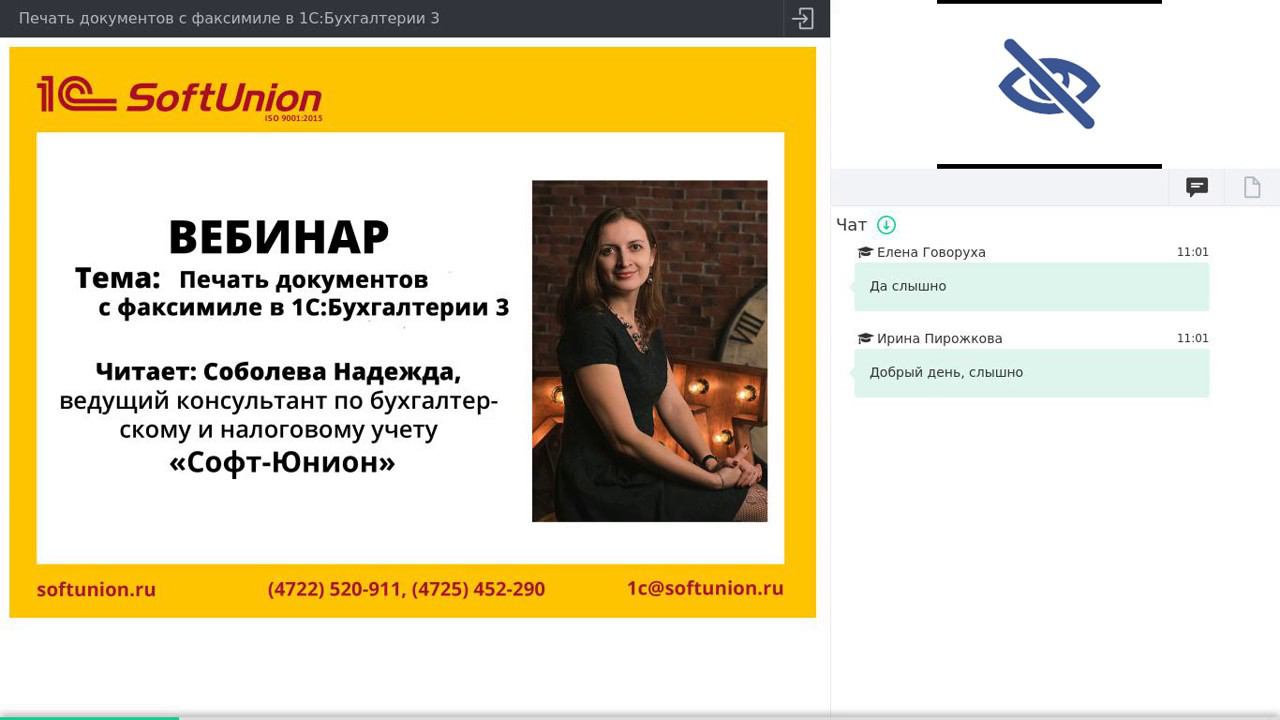1280x720 pixels.
Task: Click the 1C SoftUnion logo
Action: click(x=180, y=98)
